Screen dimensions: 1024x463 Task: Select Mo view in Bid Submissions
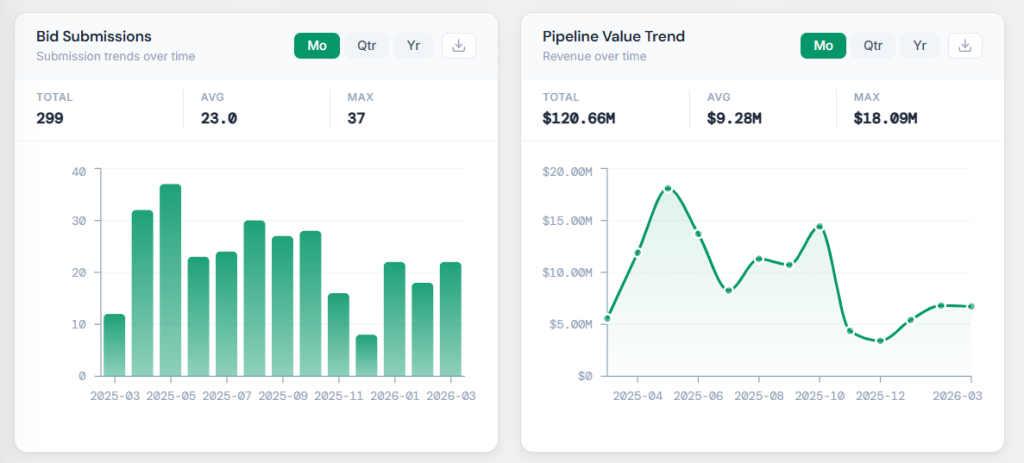[x=316, y=46]
